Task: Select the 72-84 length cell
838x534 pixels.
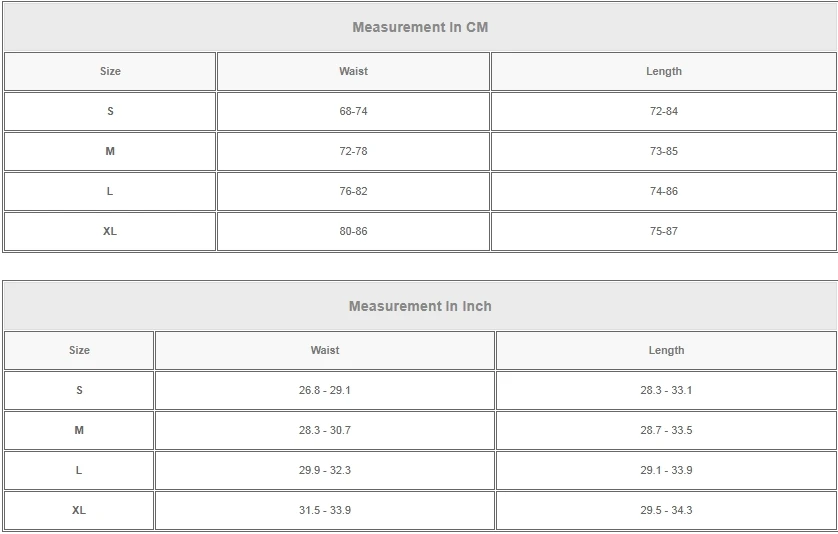Action: tap(664, 111)
